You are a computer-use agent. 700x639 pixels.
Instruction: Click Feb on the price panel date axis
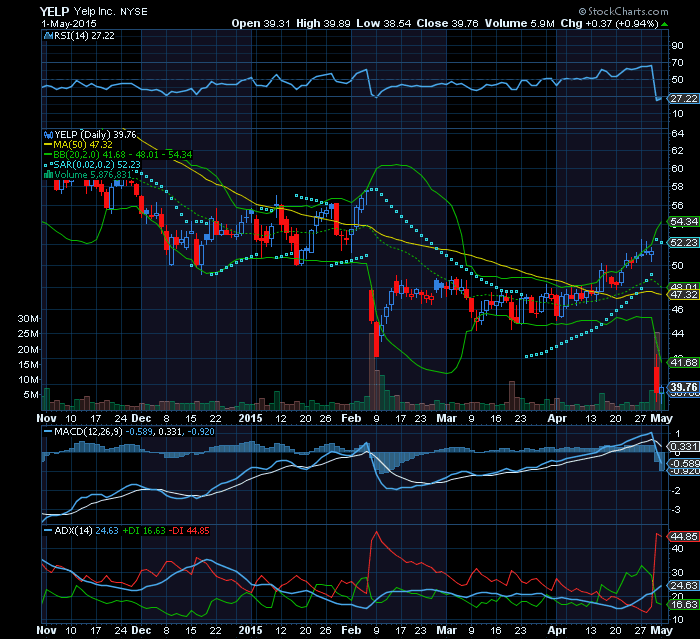[x=351, y=418]
